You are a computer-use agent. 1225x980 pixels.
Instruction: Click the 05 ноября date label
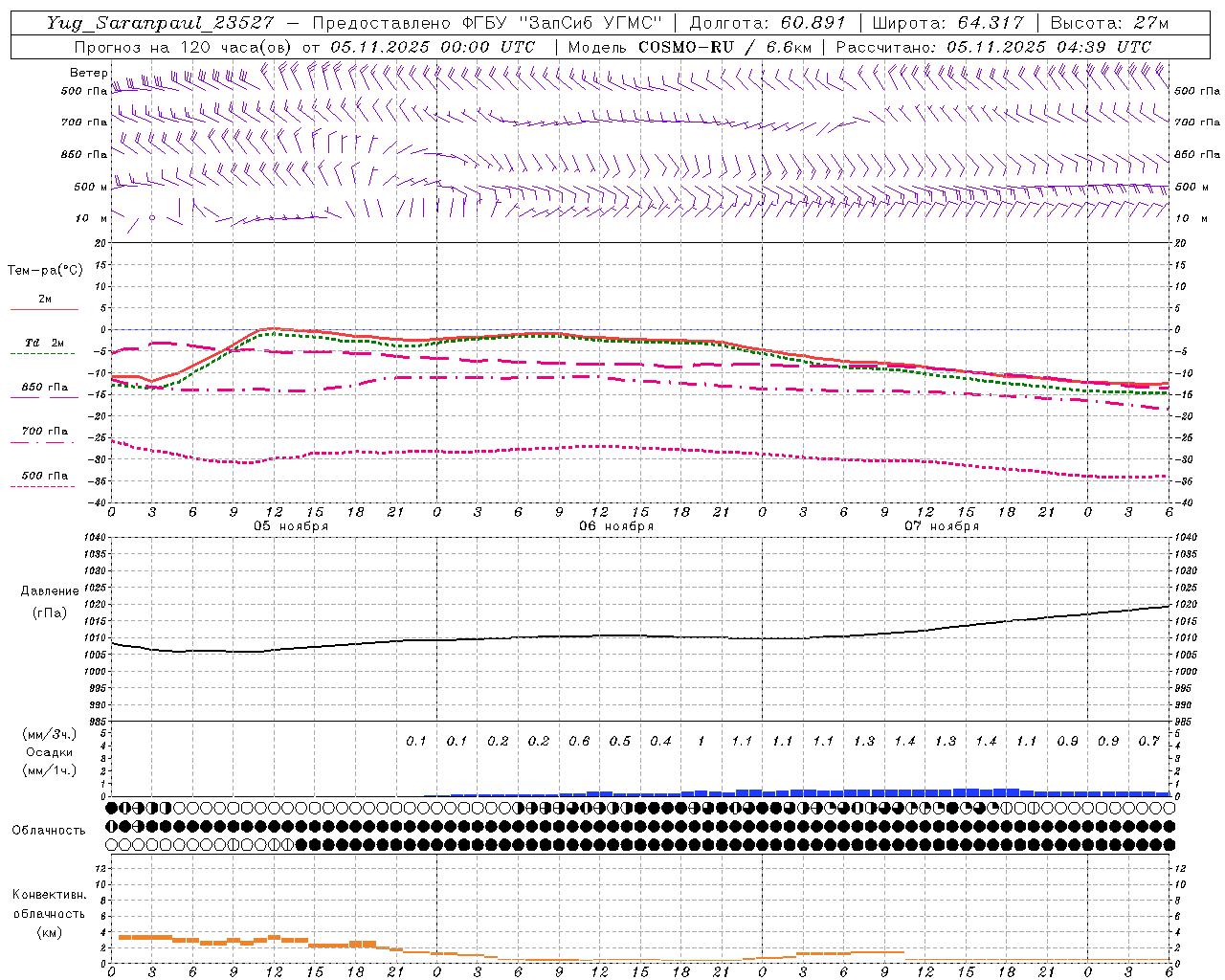291,526
